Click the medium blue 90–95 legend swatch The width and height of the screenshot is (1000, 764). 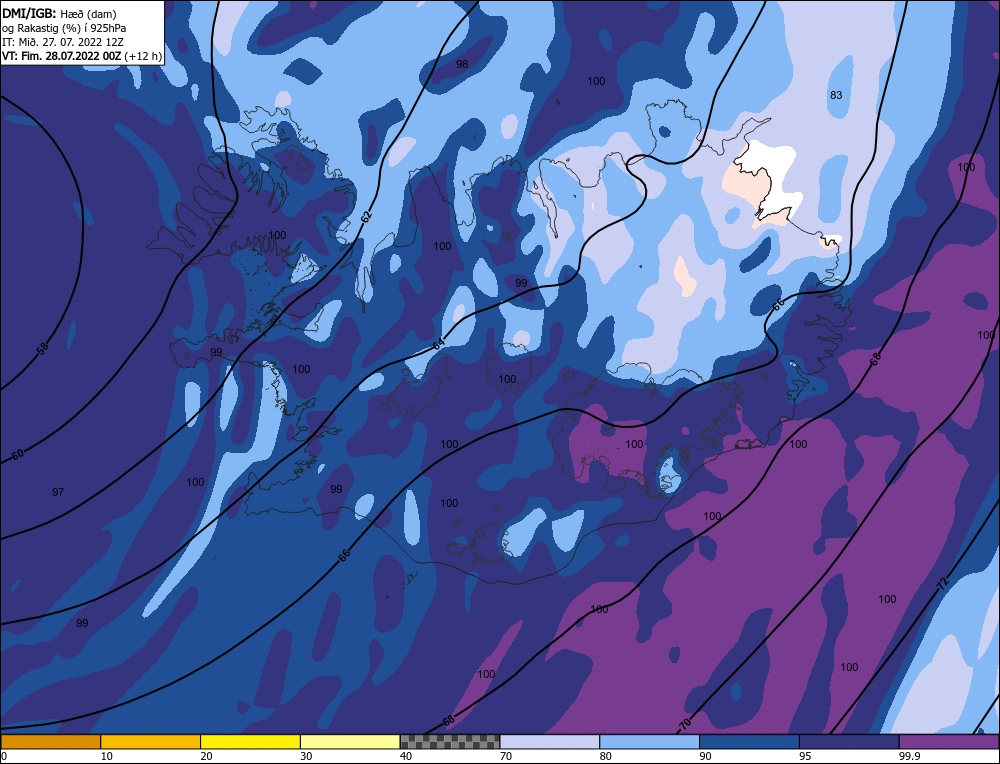(749, 742)
